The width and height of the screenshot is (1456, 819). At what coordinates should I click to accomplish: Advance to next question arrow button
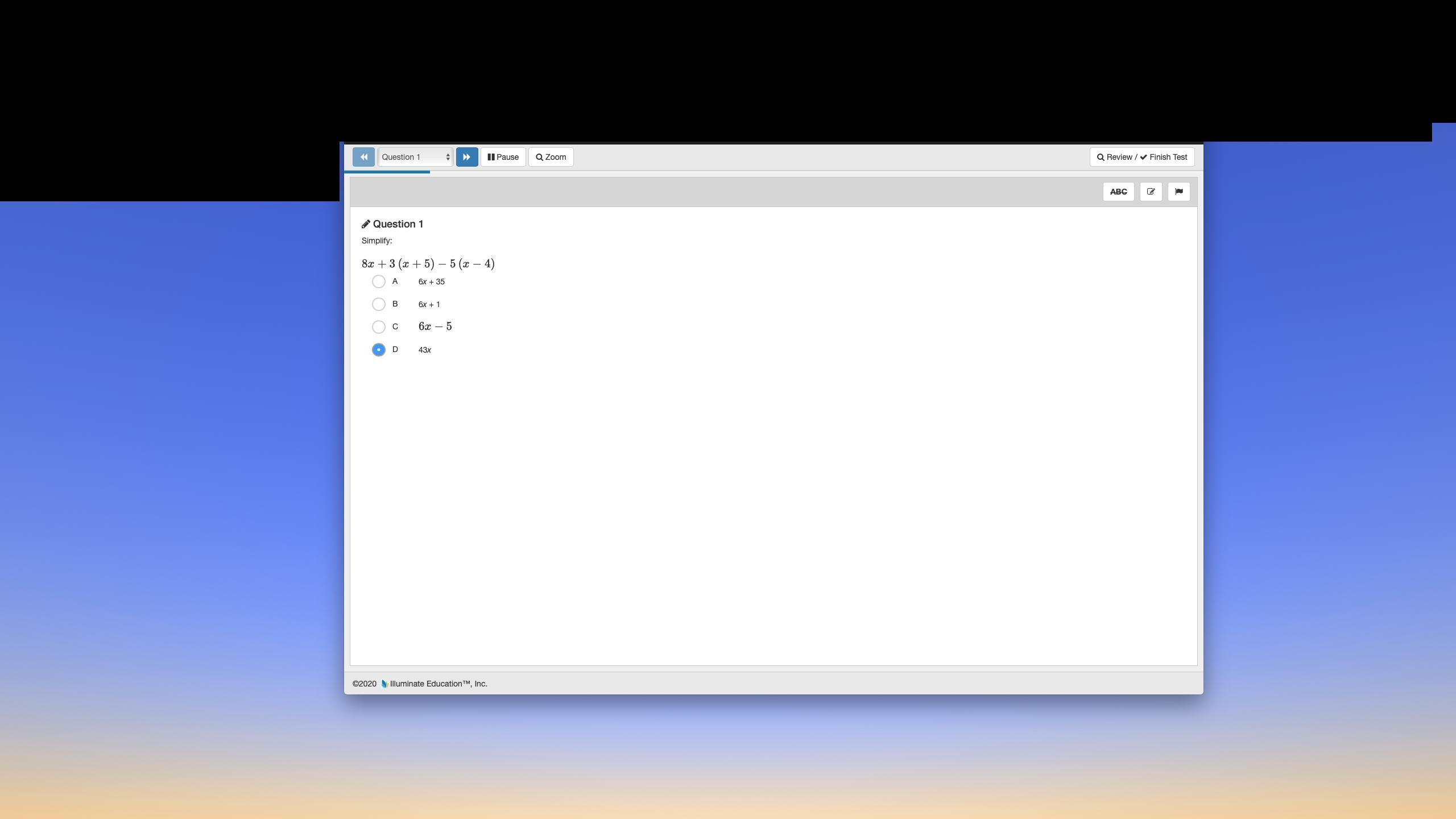[467, 157]
